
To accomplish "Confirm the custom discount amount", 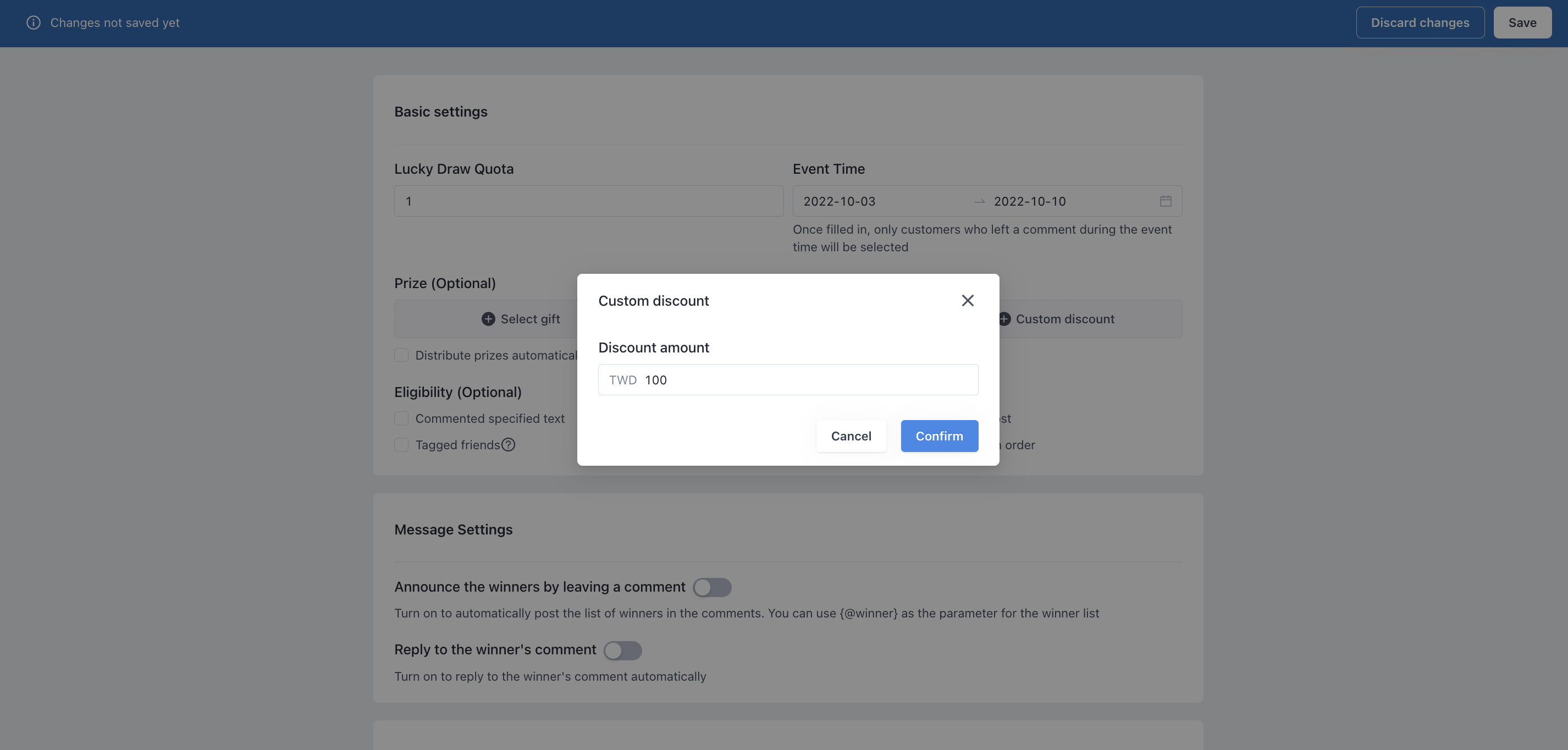I will click(x=939, y=436).
